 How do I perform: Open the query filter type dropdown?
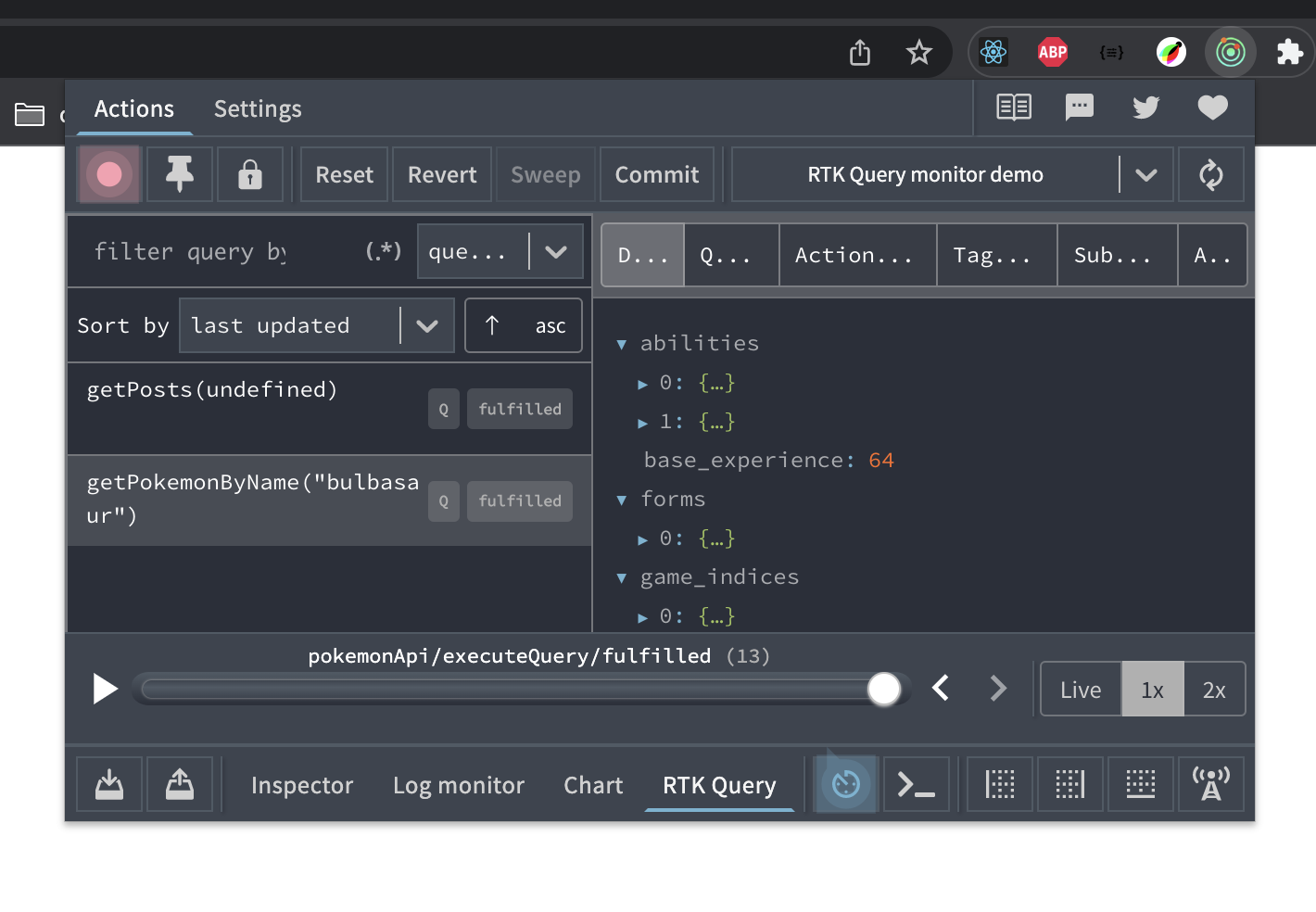click(x=500, y=250)
